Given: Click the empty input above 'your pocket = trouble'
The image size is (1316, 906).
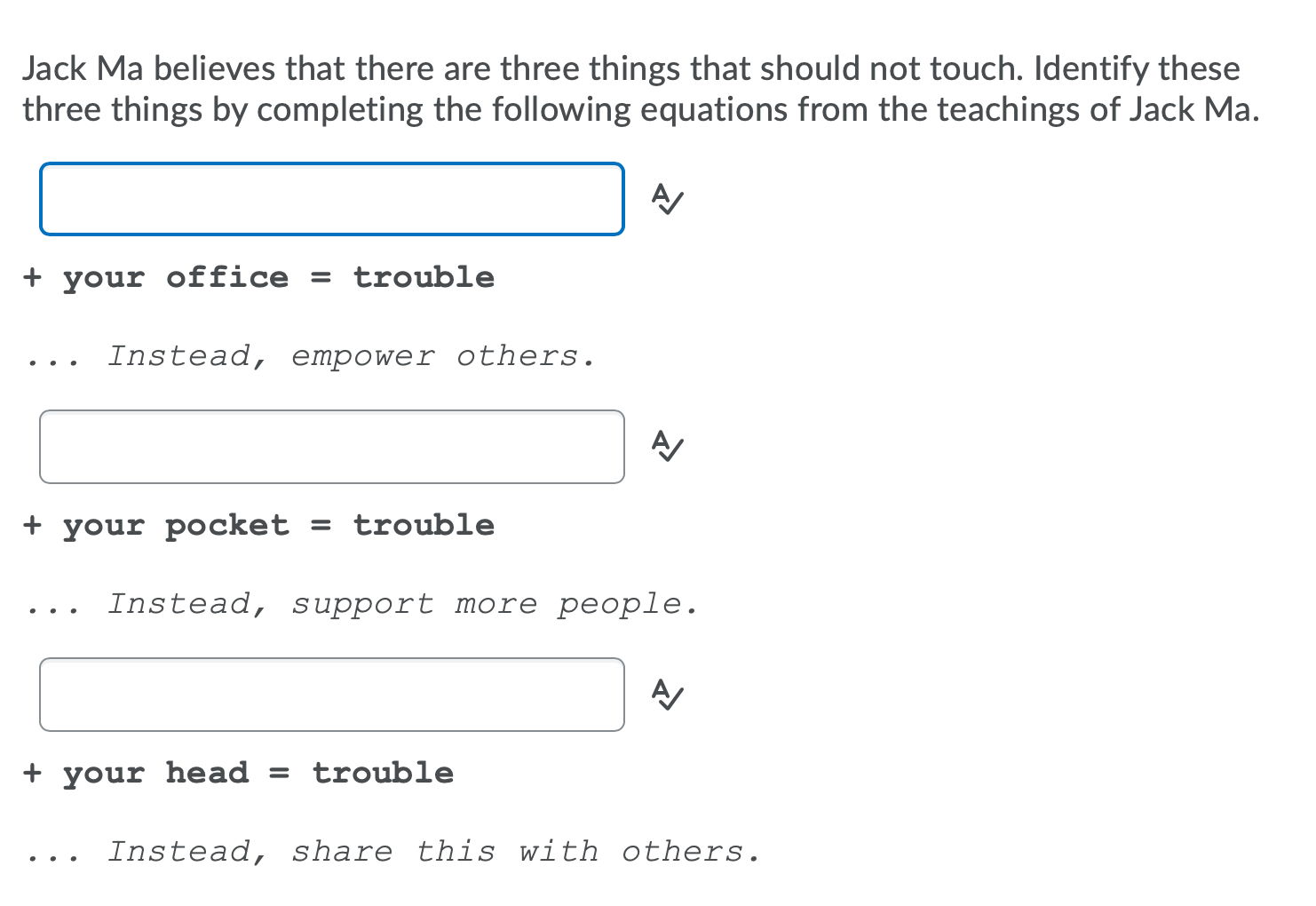Looking at the screenshot, I should (x=331, y=447).
